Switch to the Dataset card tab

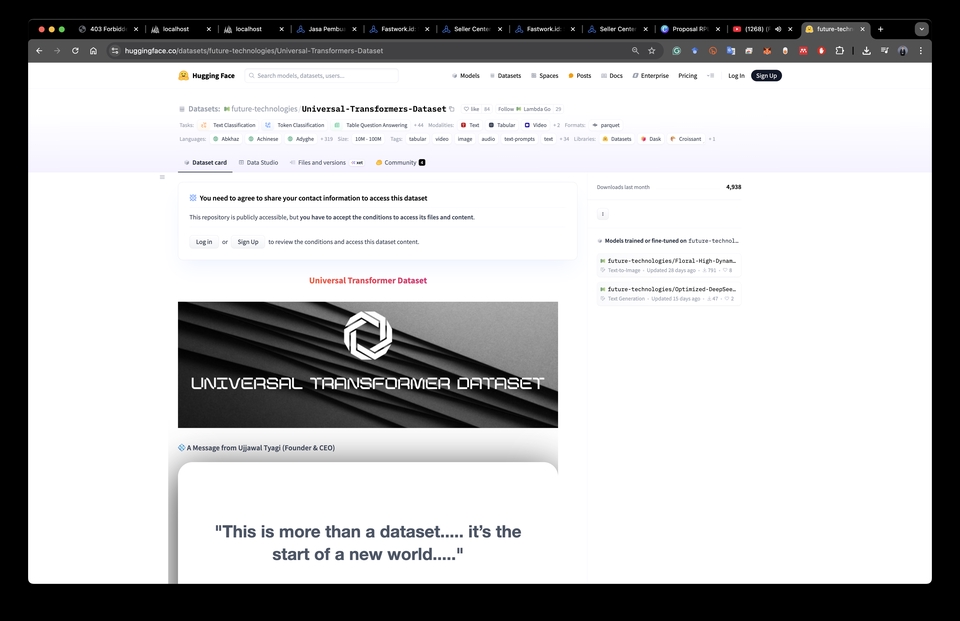[205, 162]
